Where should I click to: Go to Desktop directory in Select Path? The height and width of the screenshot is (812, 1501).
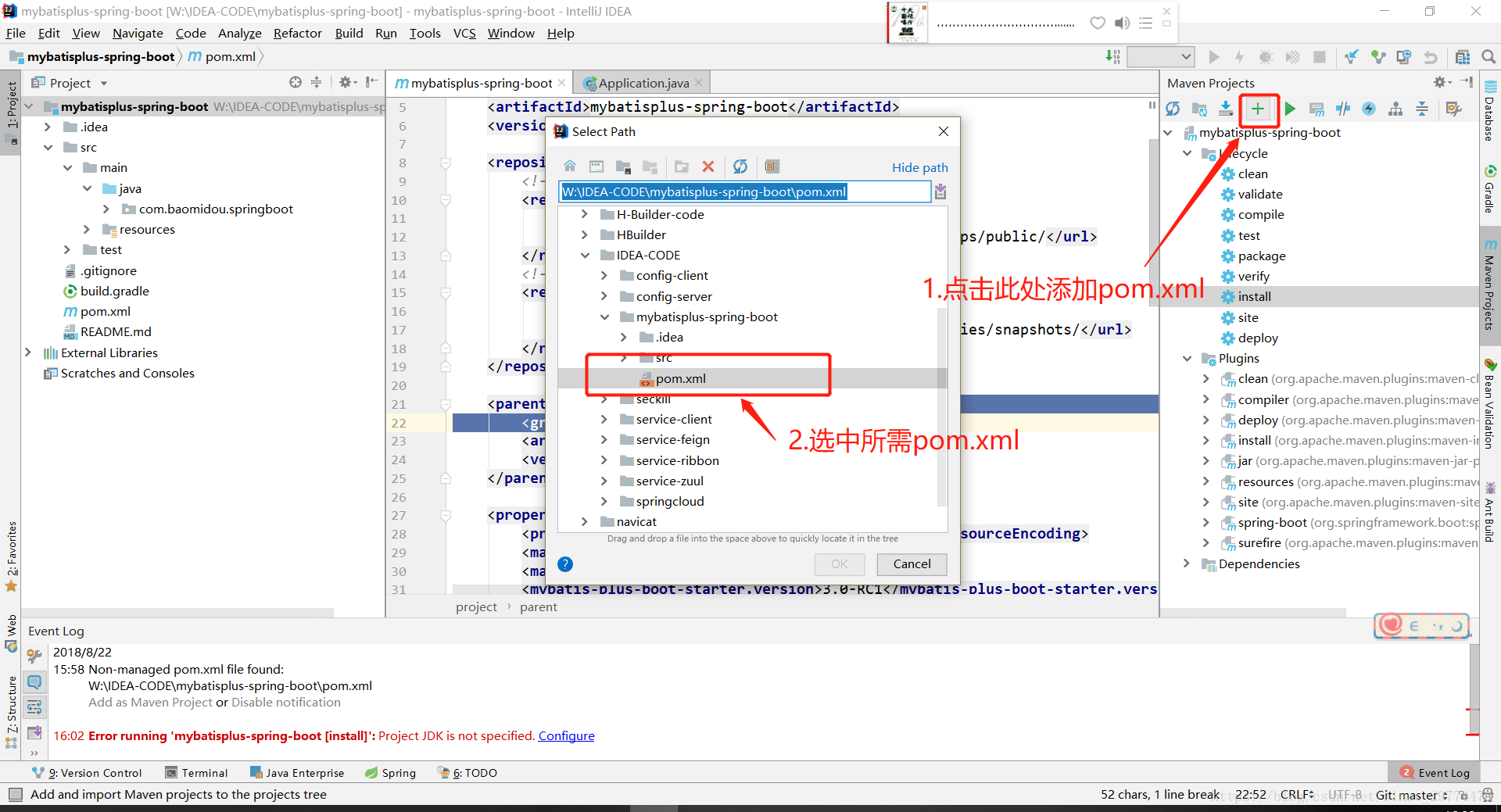click(x=596, y=166)
